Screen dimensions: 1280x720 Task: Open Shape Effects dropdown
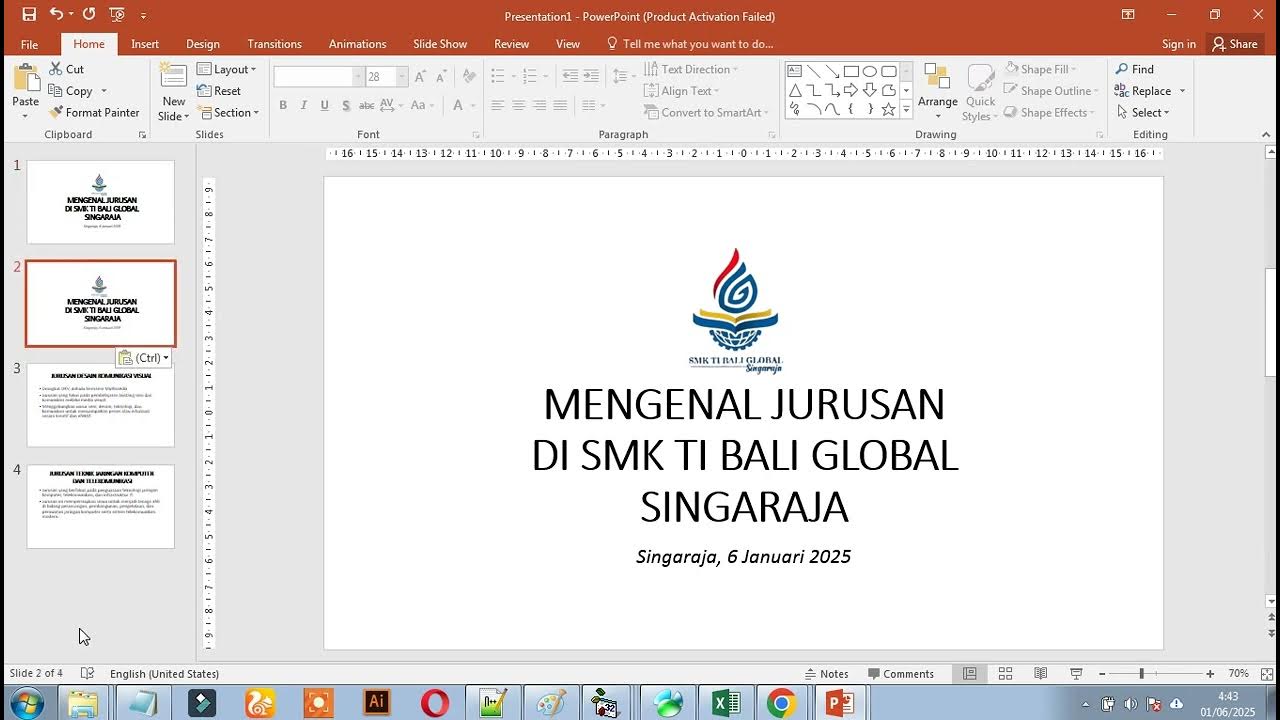tap(1049, 113)
